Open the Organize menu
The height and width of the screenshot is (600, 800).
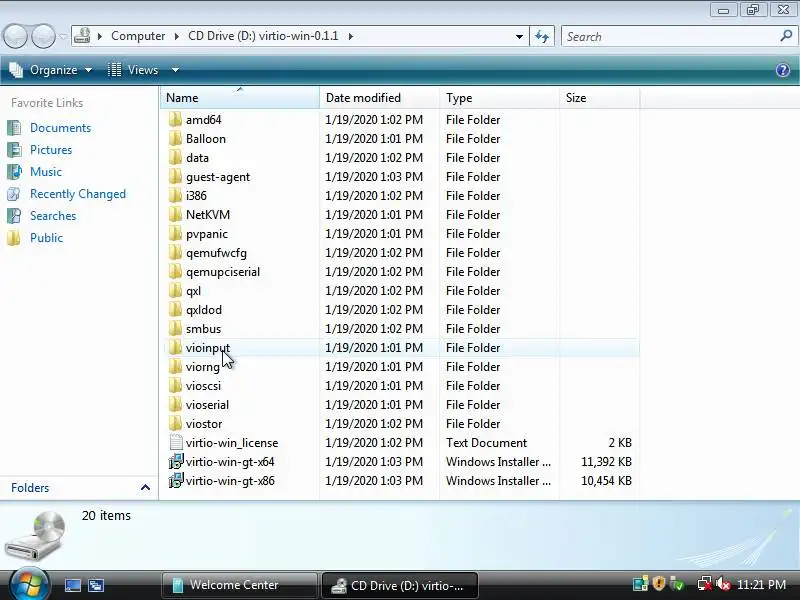point(51,70)
